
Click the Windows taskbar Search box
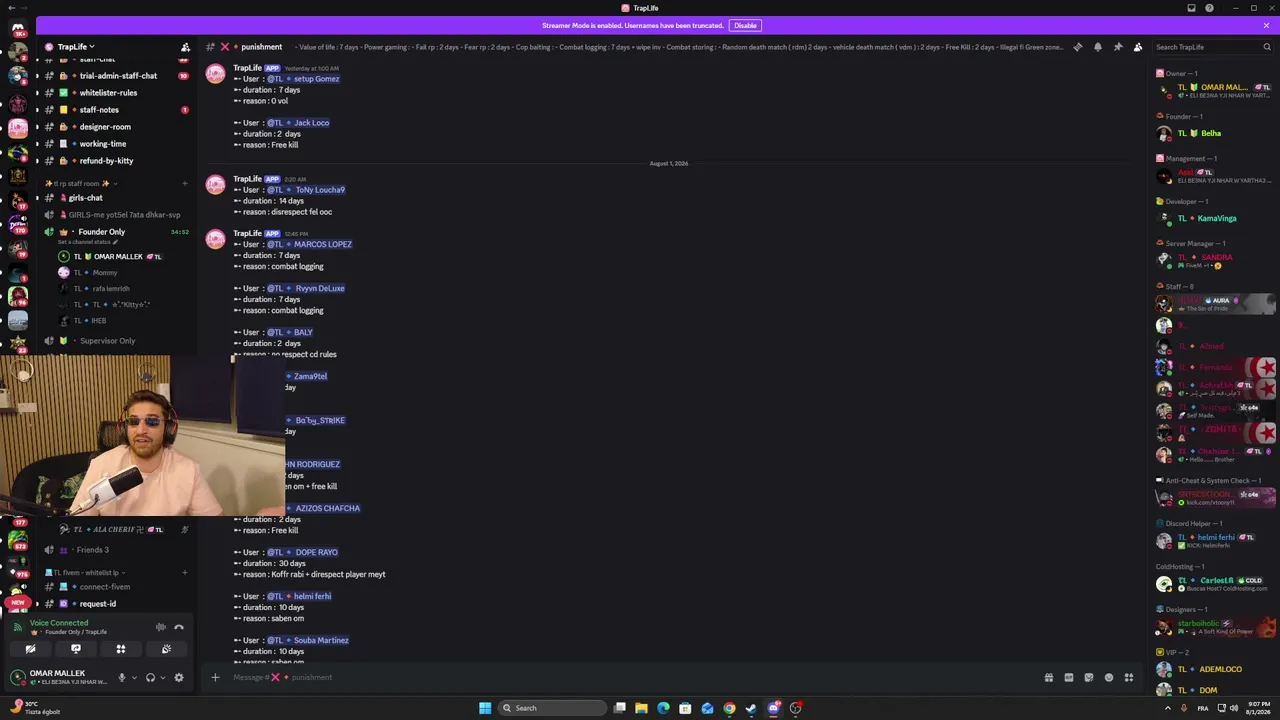pyautogui.click(x=552, y=708)
